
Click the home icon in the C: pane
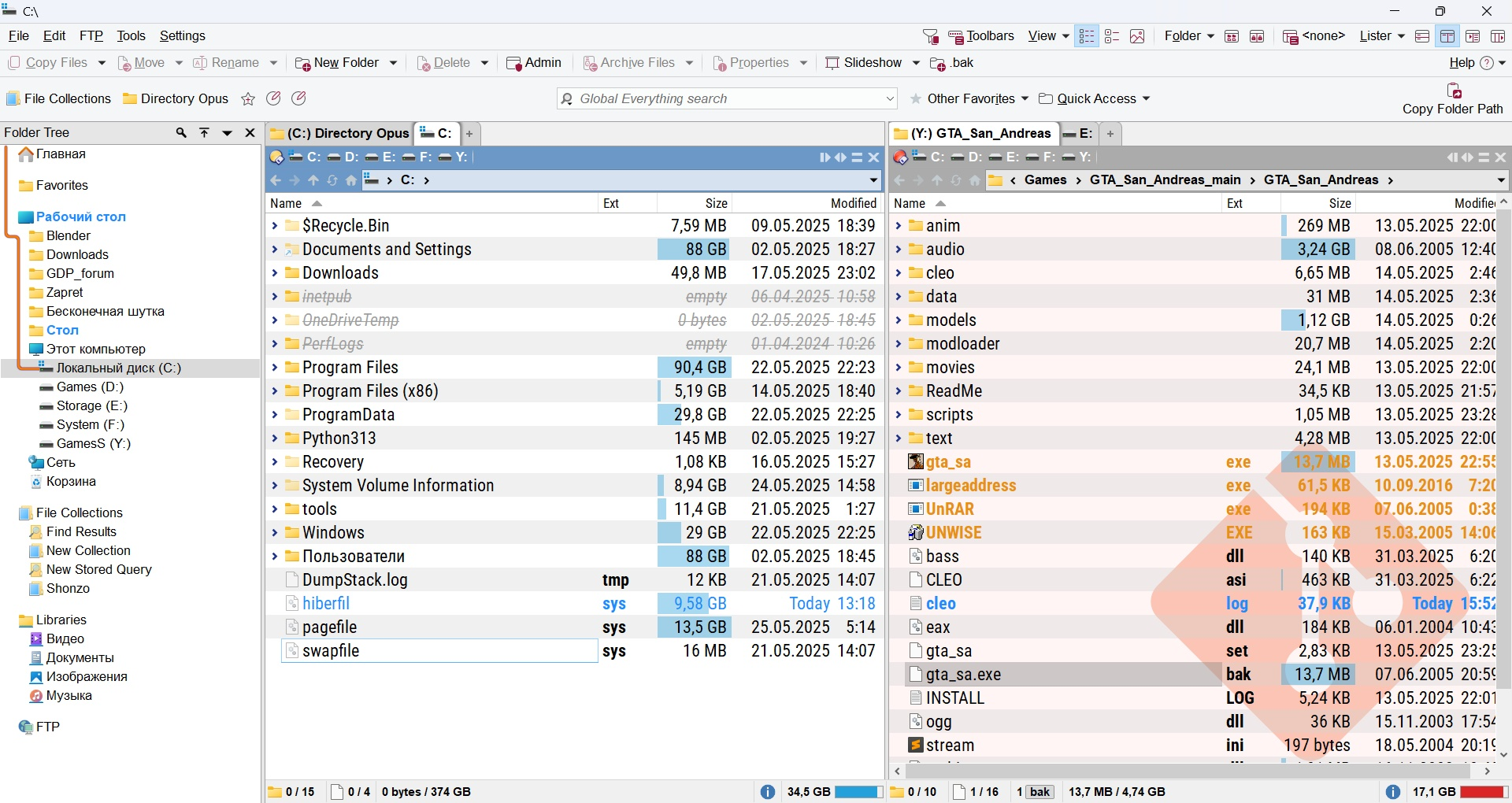(x=351, y=180)
